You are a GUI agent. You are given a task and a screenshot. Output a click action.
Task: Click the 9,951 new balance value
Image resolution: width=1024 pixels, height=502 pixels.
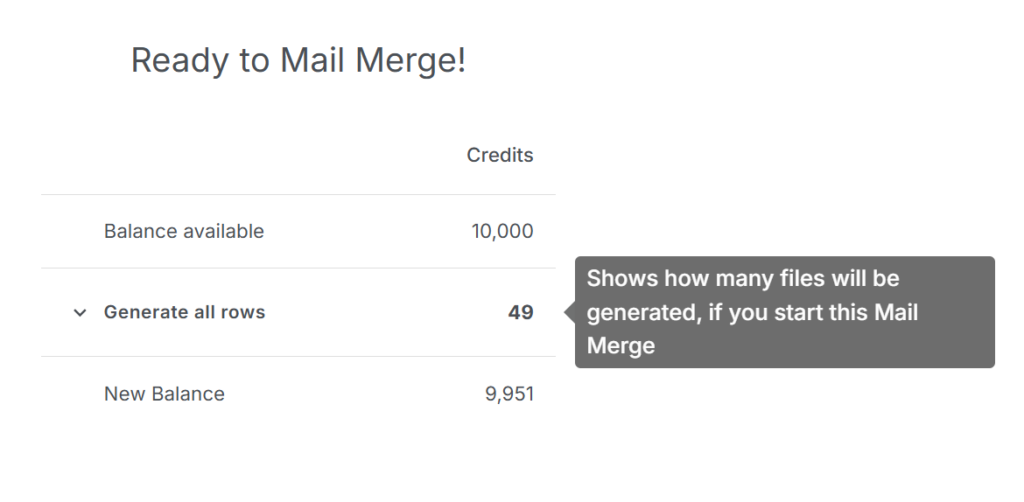click(509, 394)
